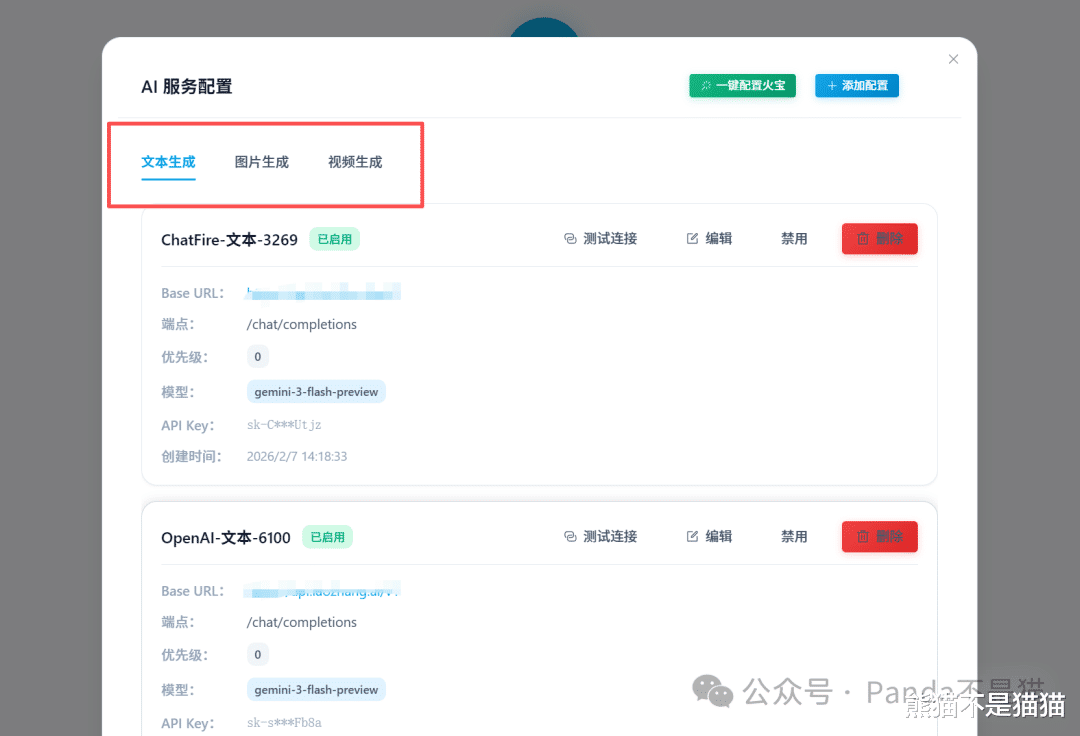Image resolution: width=1080 pixels, height=736 pixels.
Task: Edit the OpenAI-文本-6100 configuration
Action: click(709, 536)
